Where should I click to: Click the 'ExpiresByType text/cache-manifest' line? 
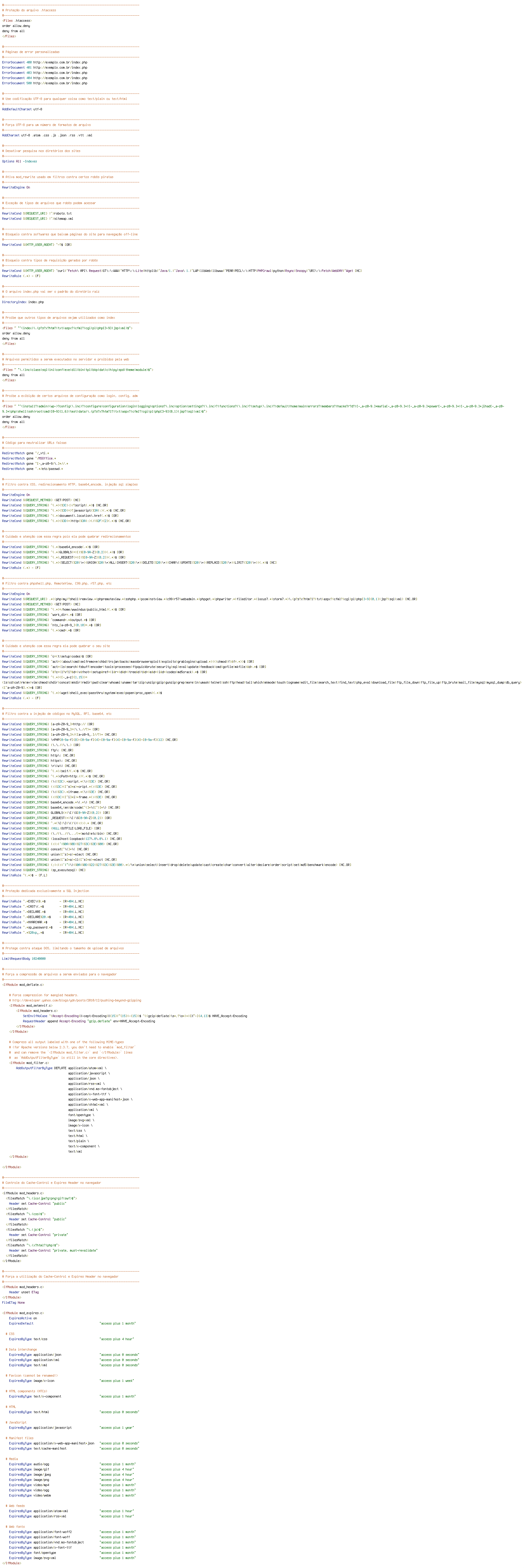coord(74,1448)
